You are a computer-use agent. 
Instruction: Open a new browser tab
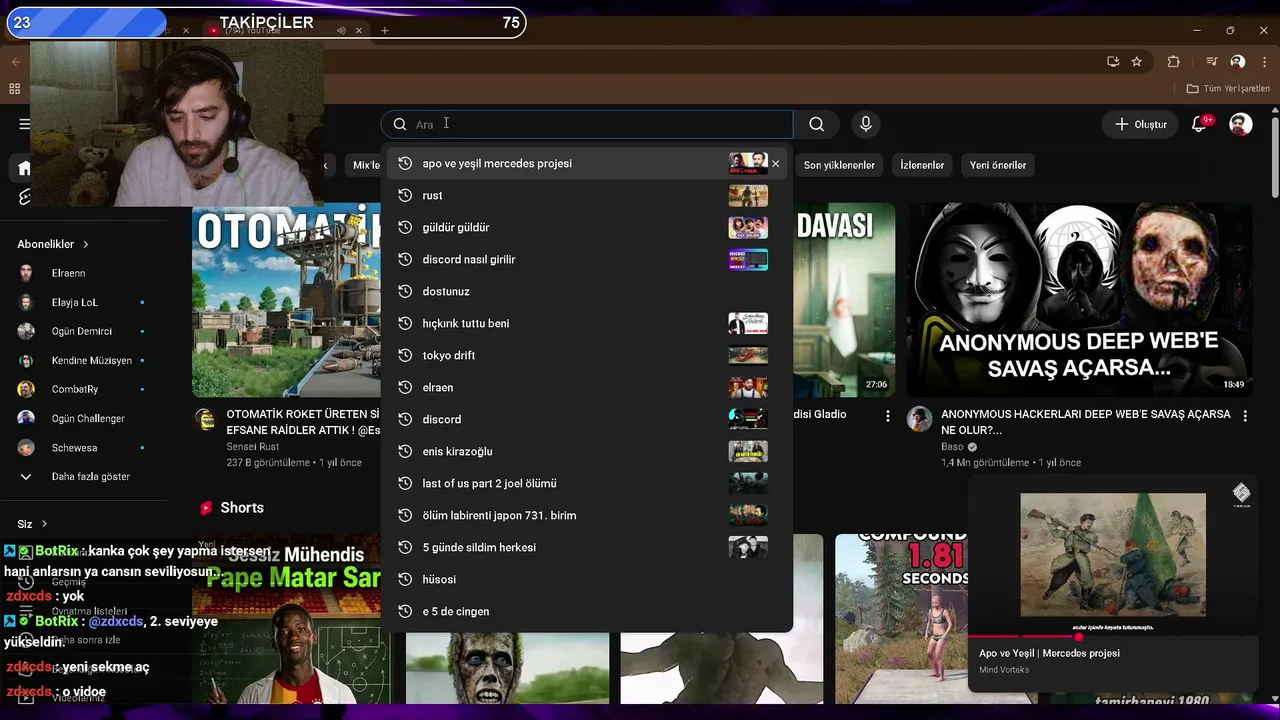coord(384,31)
